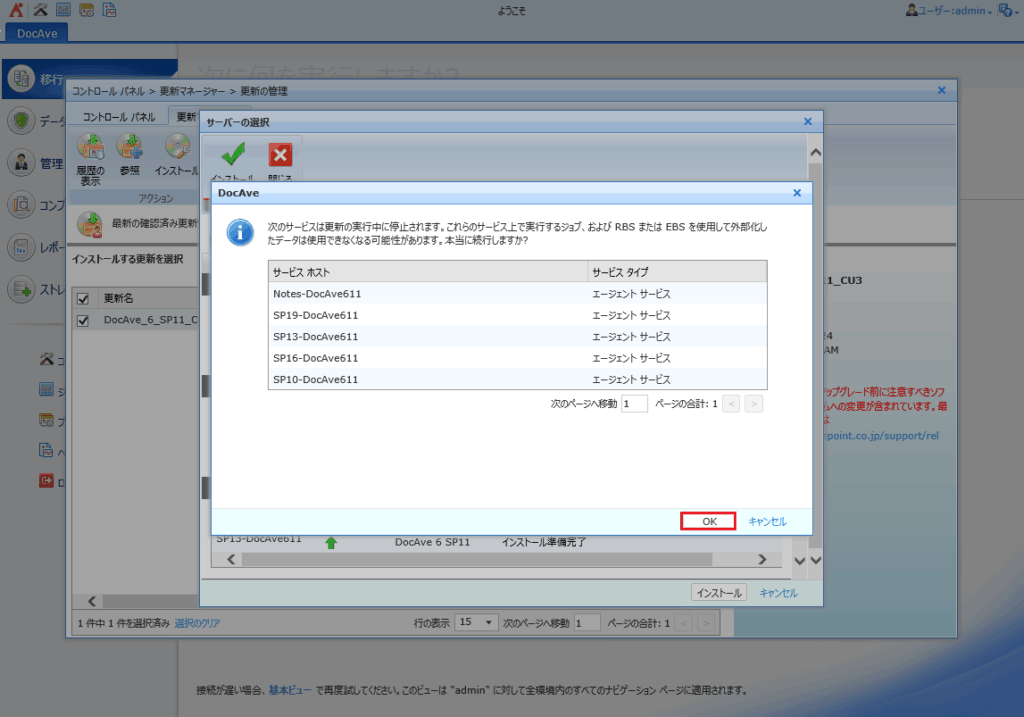Click the サービス ホスト column header
The height and width of the screenshot is (717, 1024).
pyautogui.click(x=428, y=272)
